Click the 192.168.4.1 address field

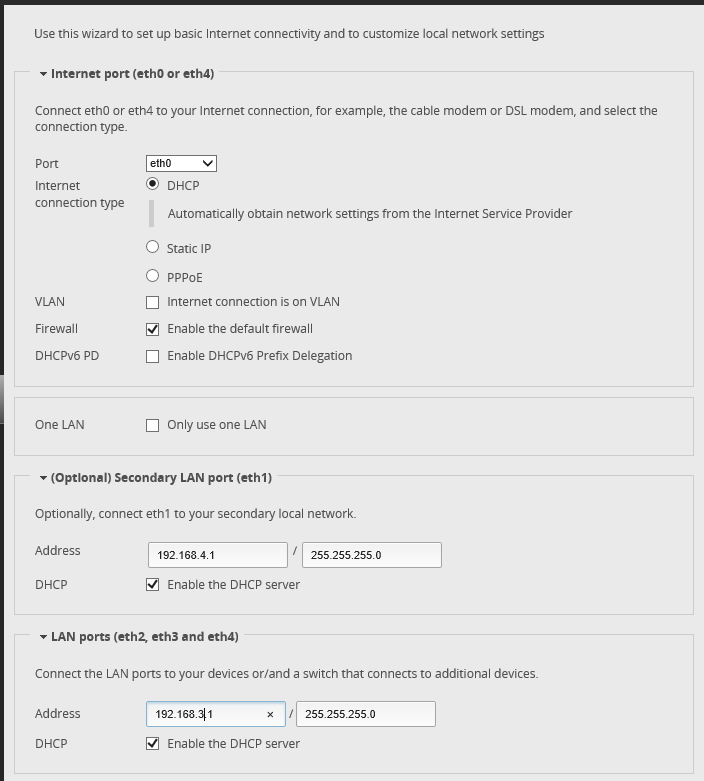217,555
